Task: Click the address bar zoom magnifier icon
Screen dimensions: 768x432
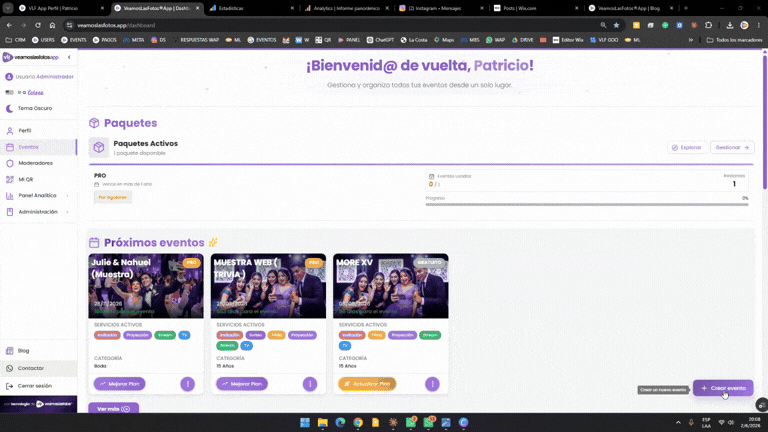Action: coord(603,25)
